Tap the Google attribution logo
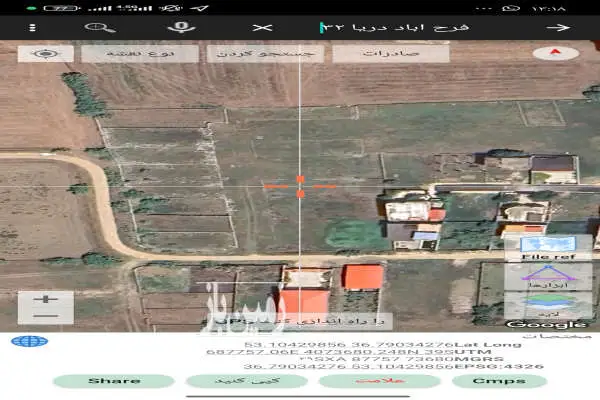Image resolution: width=600 pixels, height=400 pixels. coord(546,325)
